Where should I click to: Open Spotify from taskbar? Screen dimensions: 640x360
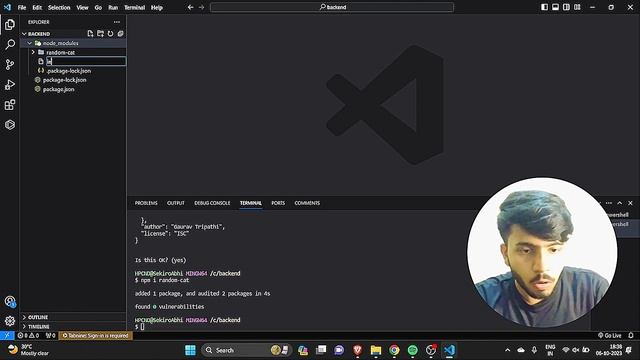point(413,350)
